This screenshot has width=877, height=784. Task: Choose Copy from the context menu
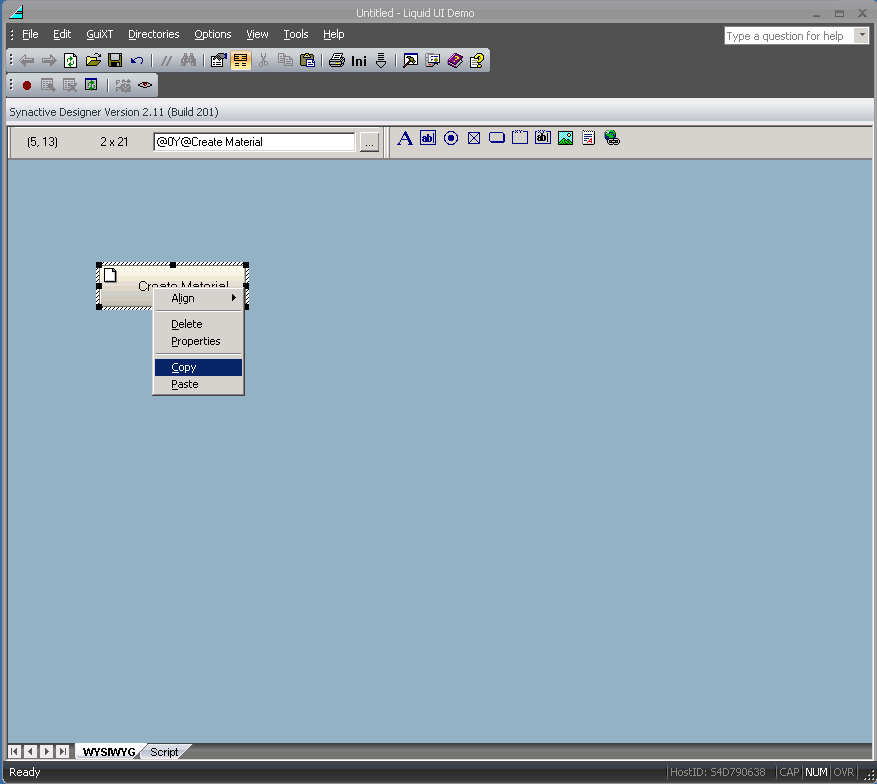[x=198, y=368]
